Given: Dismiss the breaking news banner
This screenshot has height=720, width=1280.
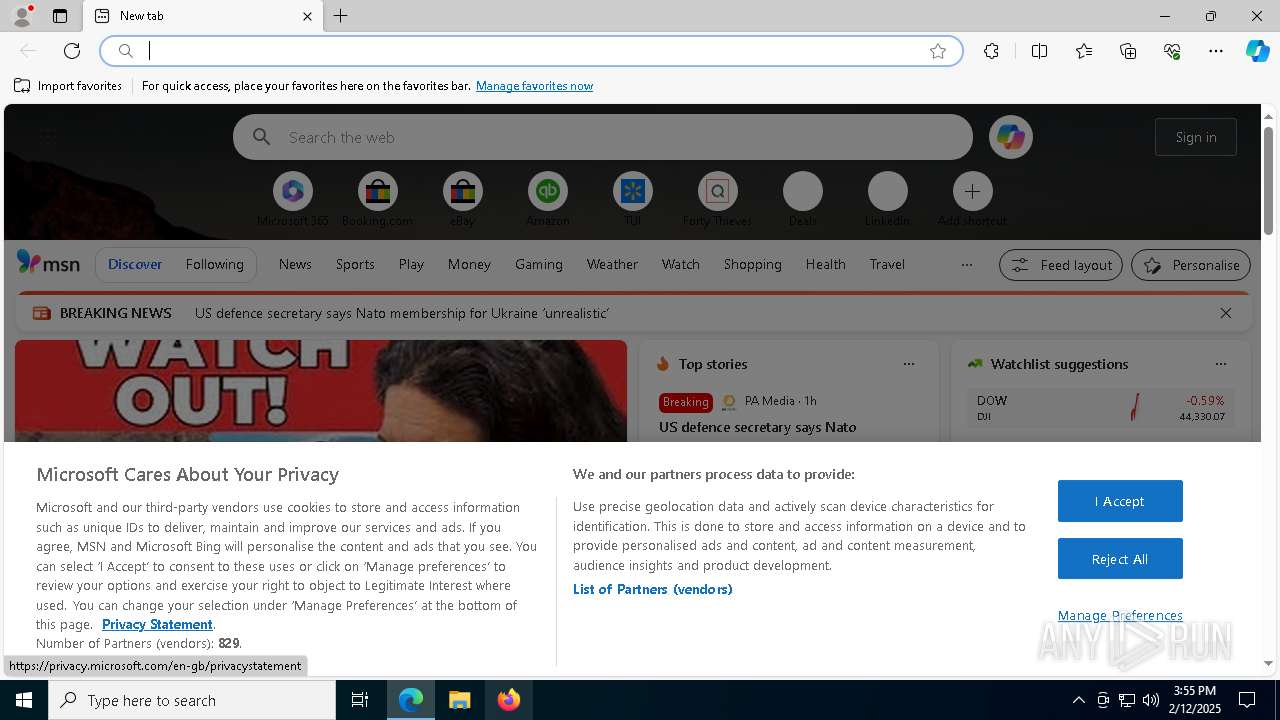Looking at the screenshot, I should (1225, 313).
